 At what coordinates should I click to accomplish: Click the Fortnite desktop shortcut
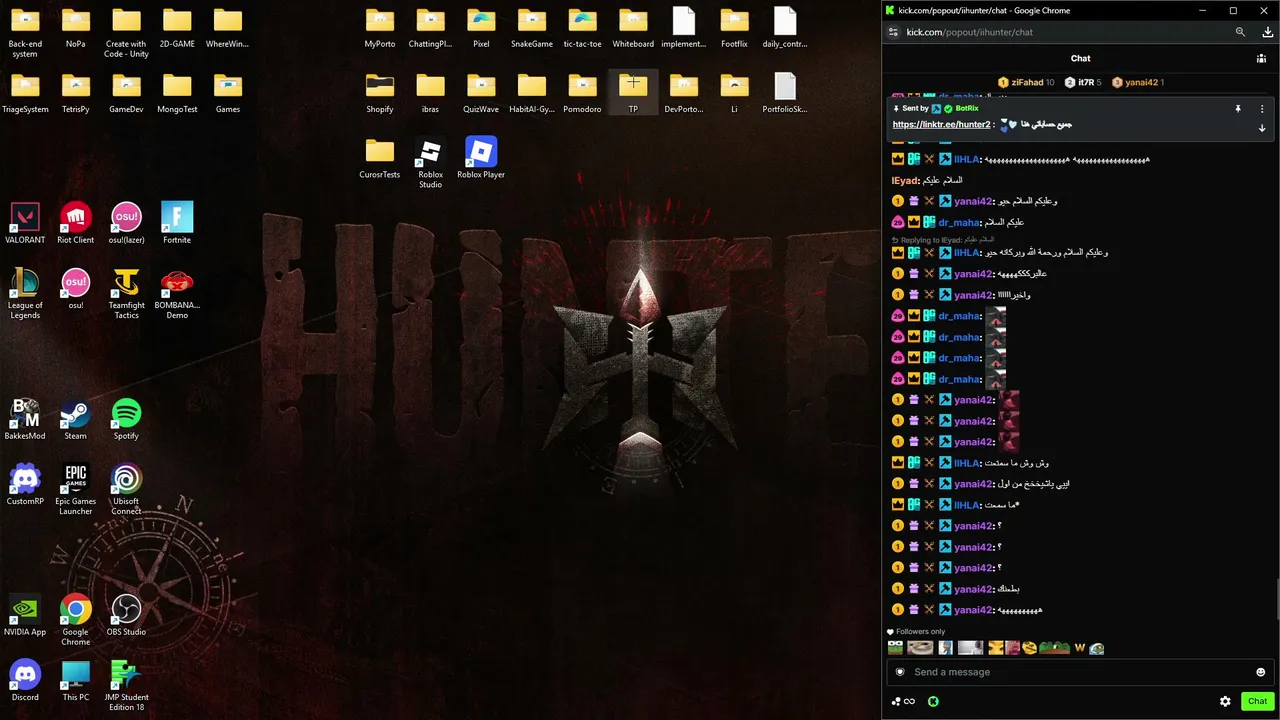177,224
